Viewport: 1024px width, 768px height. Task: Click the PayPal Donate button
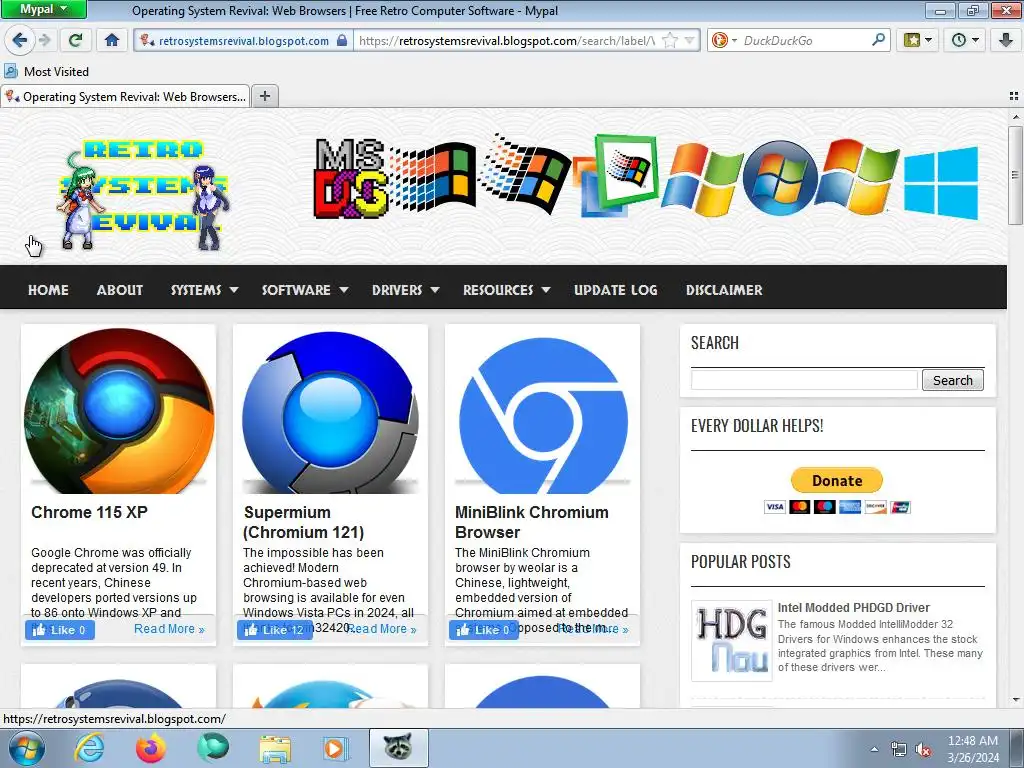point(837,481)
